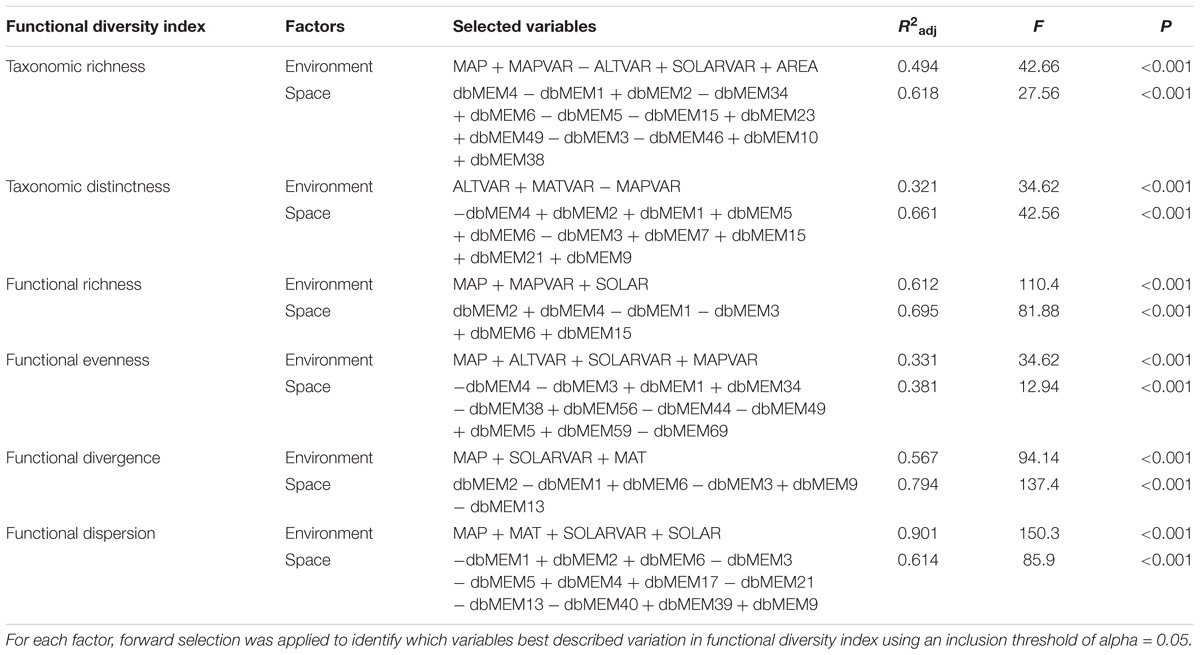Click the Taxonomic distinctness row label
The image size is (1200, 655).
click(87, 187)
